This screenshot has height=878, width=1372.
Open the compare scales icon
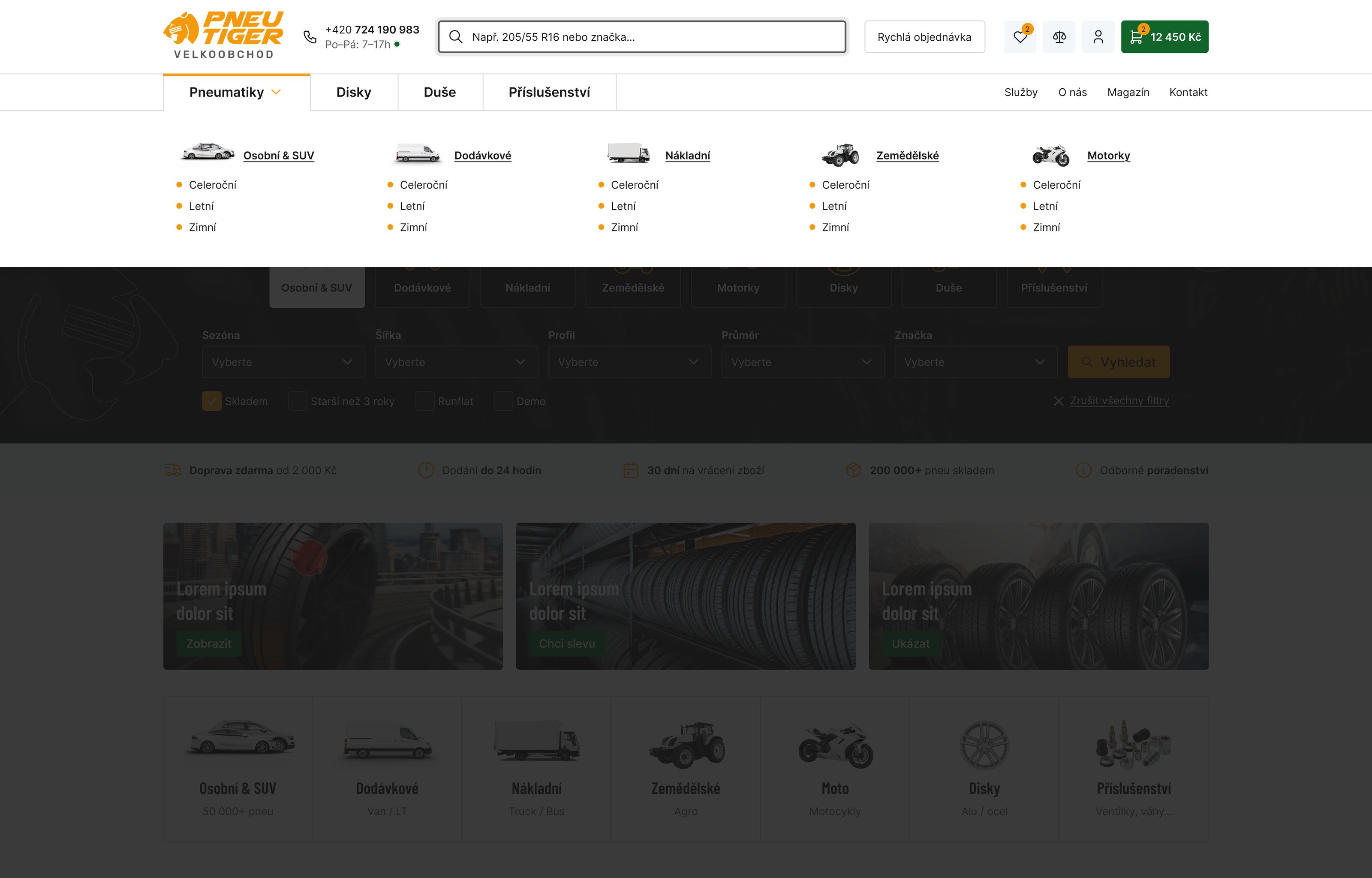(x=1059, y=37)
